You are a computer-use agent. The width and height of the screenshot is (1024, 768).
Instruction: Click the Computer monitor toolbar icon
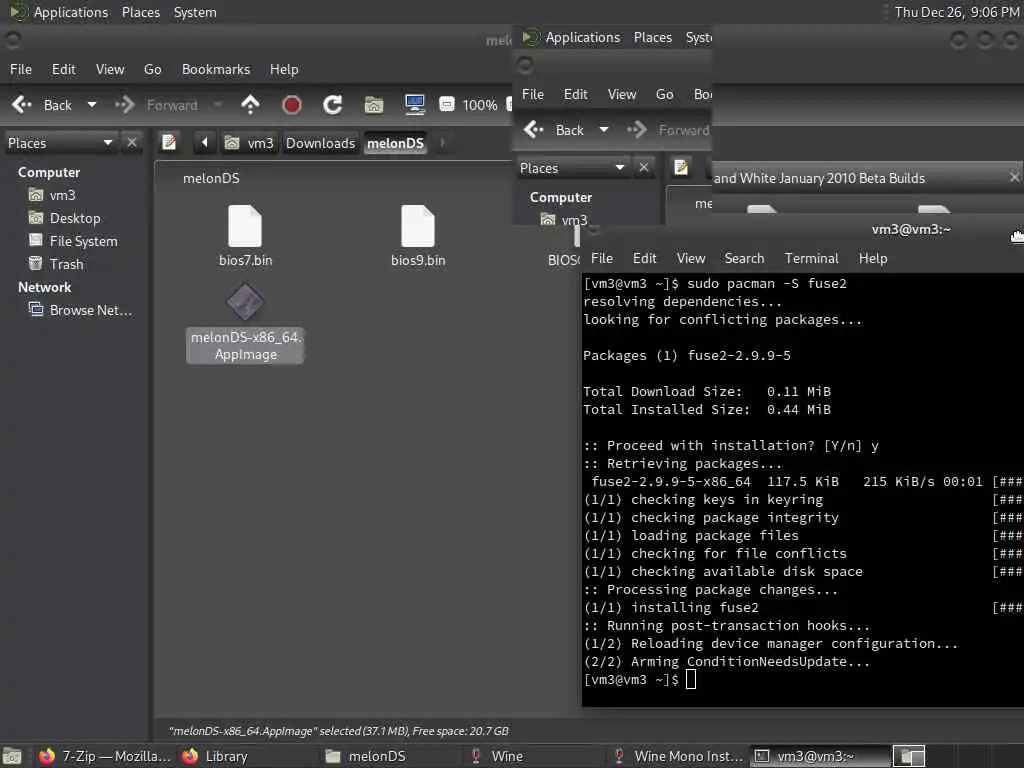415,104
